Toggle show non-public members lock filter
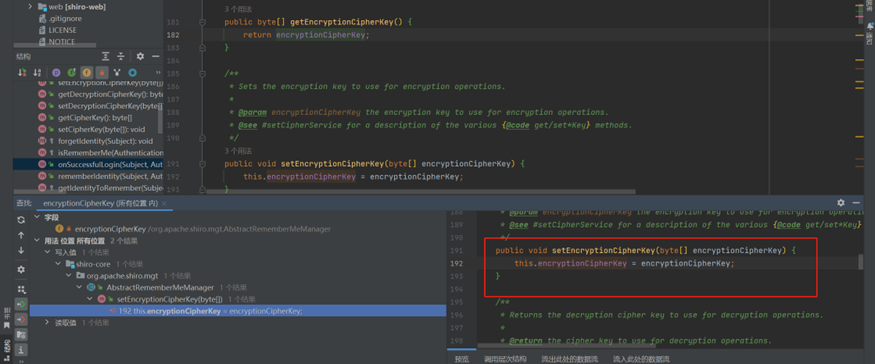 tap(102, 73)
